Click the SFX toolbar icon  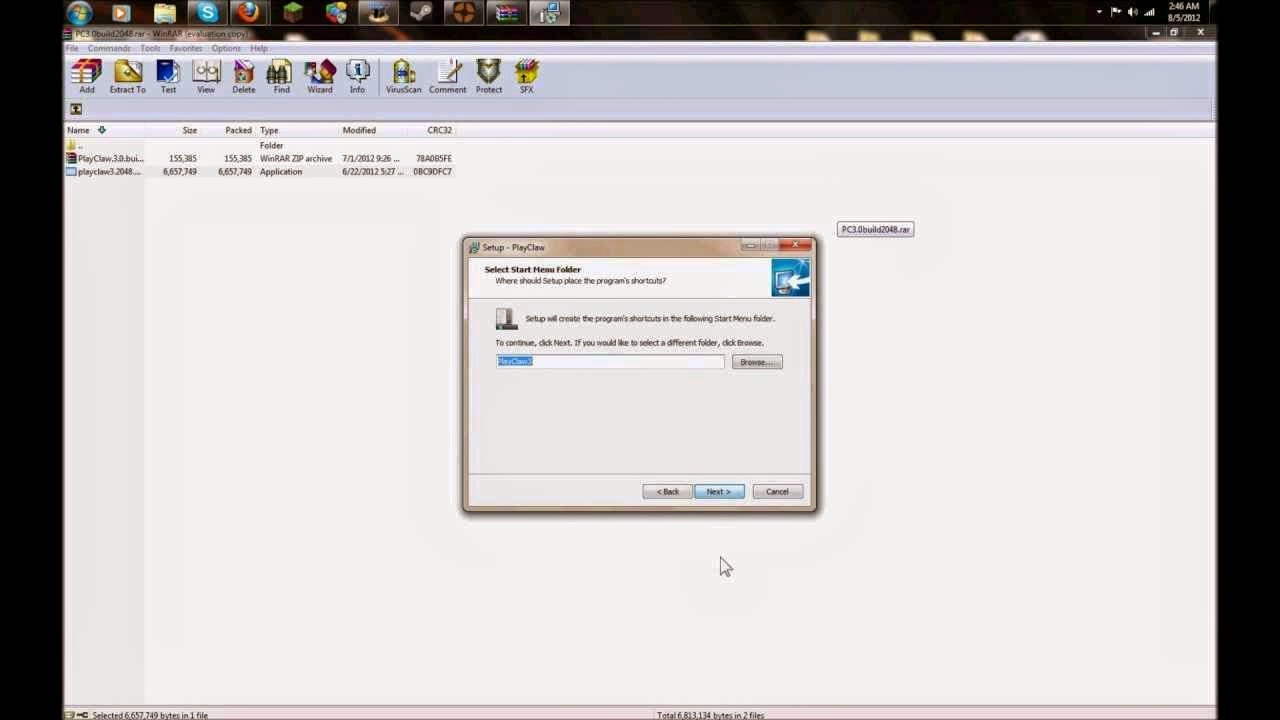click(526, 77)
